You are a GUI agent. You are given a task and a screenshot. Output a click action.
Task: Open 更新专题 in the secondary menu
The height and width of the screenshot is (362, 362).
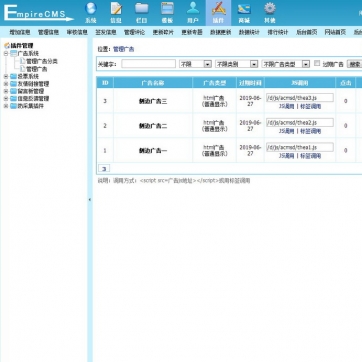192,32
